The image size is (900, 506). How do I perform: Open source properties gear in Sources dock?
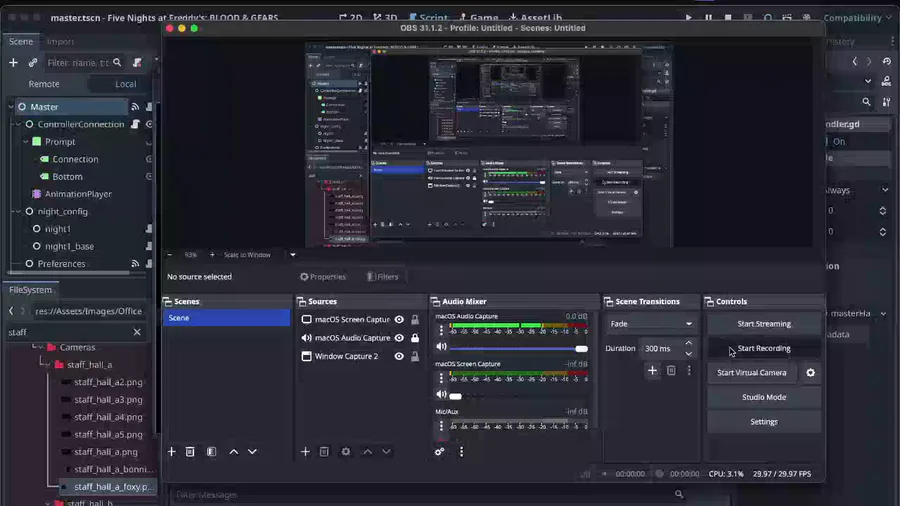click(346, 452)
